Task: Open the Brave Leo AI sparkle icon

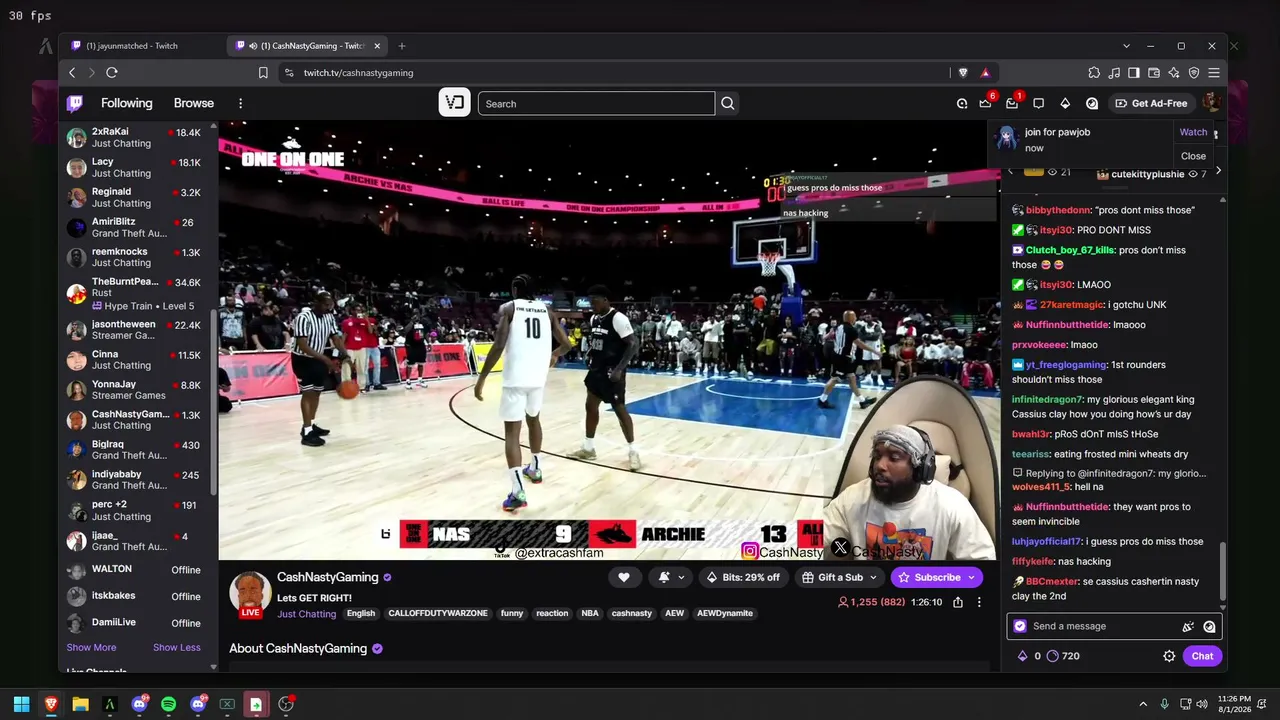Action: pos(1174,73)
